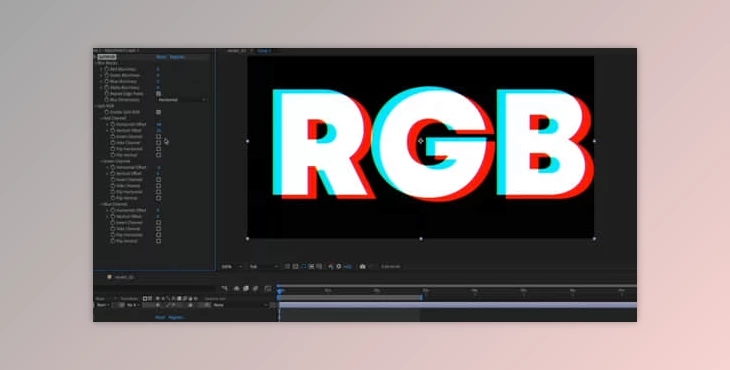Click the anchor point crosshair on the G
Image resolution: width=730 pixels, height=370 pixels.
[x=421, y=141]
